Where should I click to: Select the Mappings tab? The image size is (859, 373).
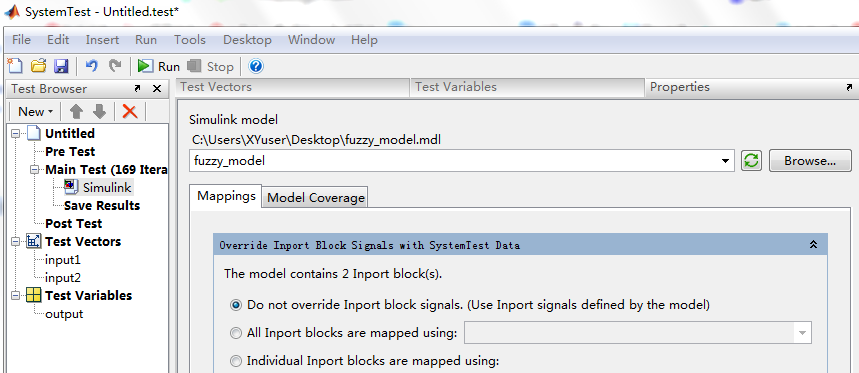point(226,196)
